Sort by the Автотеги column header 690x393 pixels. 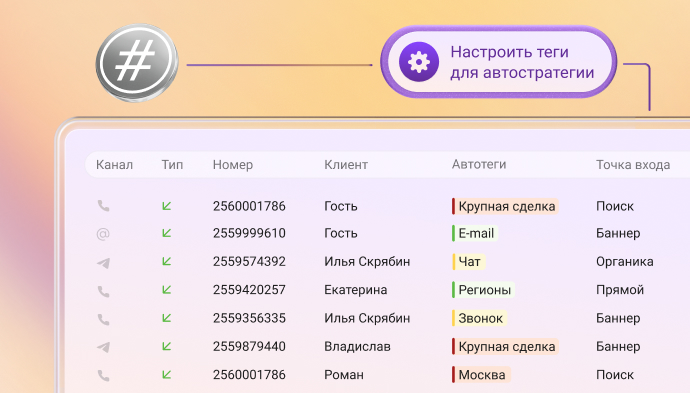click(479, 164)
